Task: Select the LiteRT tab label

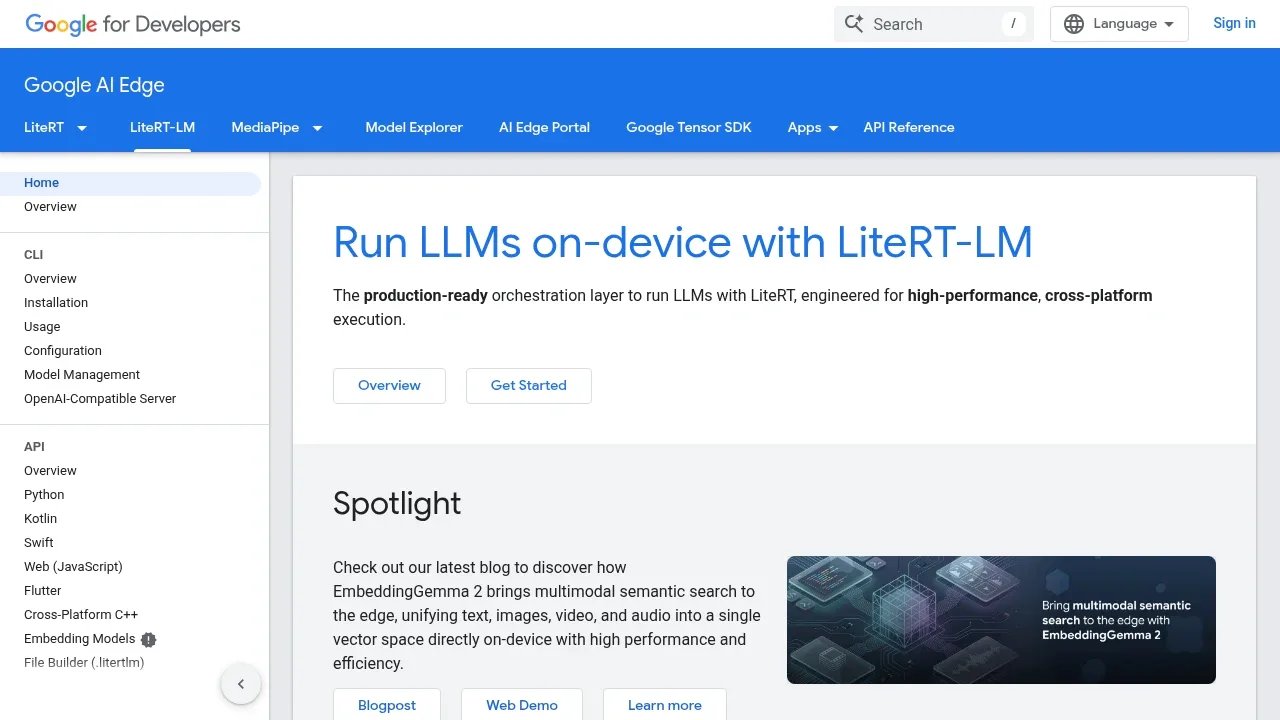Action: [x=44, y=127]
